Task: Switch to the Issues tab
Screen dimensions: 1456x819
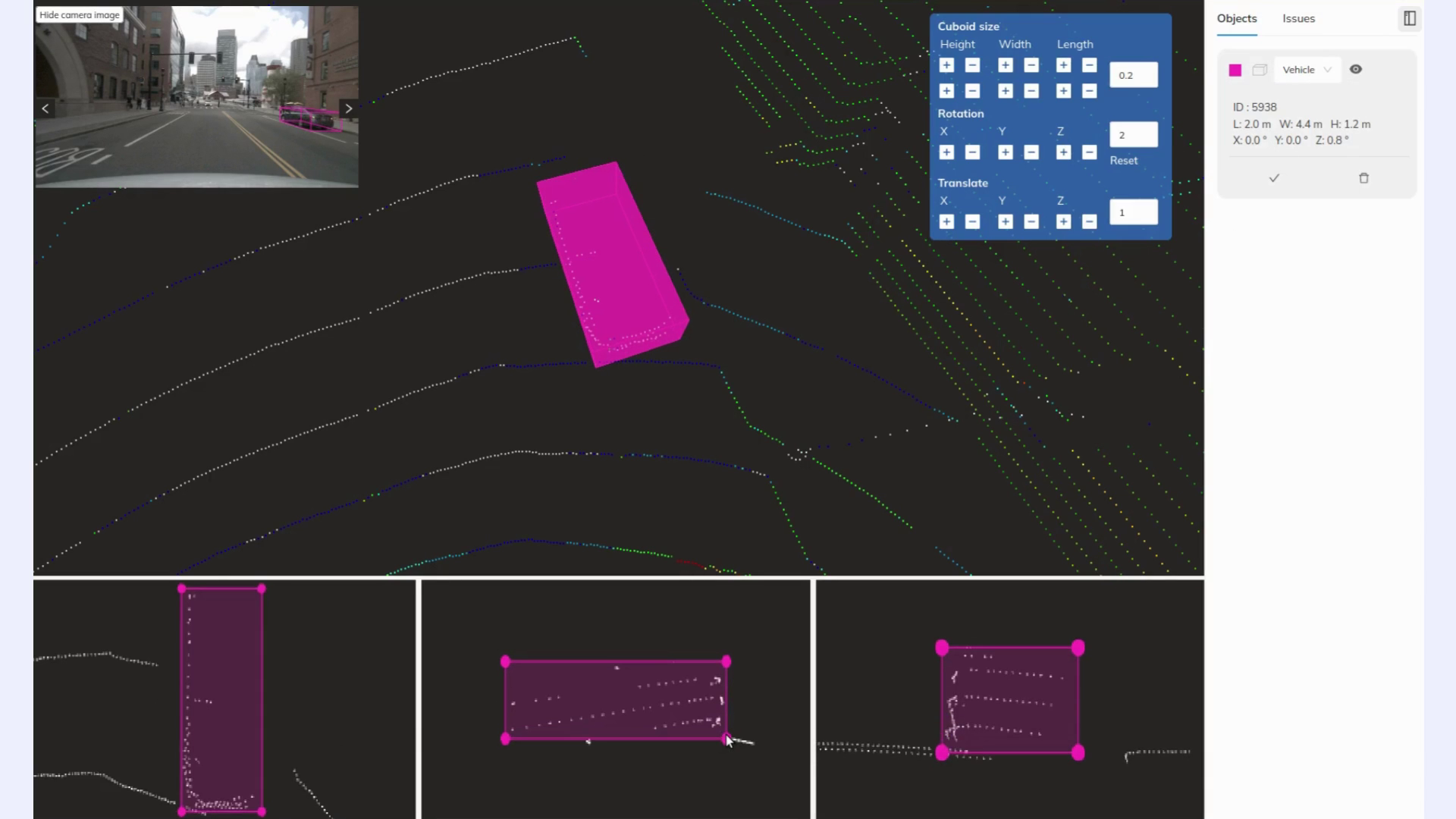Action: click(x=1298, y=18)
